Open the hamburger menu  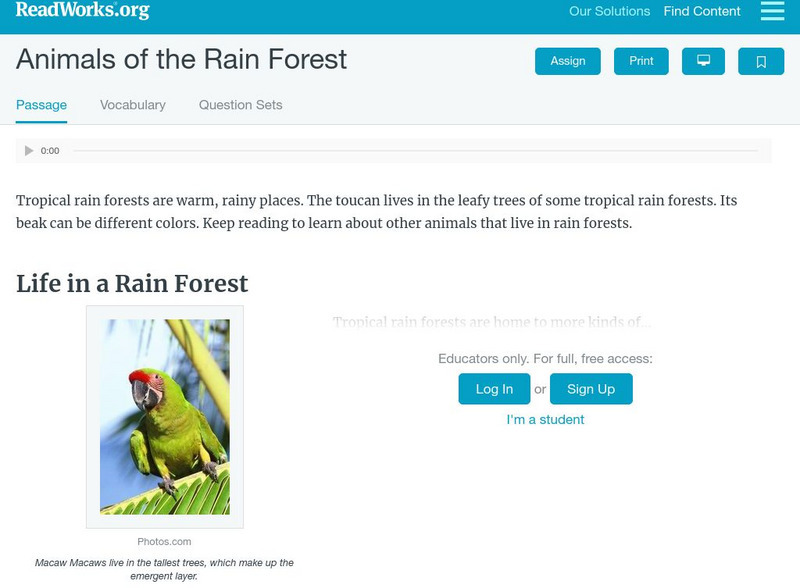coord(772,11)
